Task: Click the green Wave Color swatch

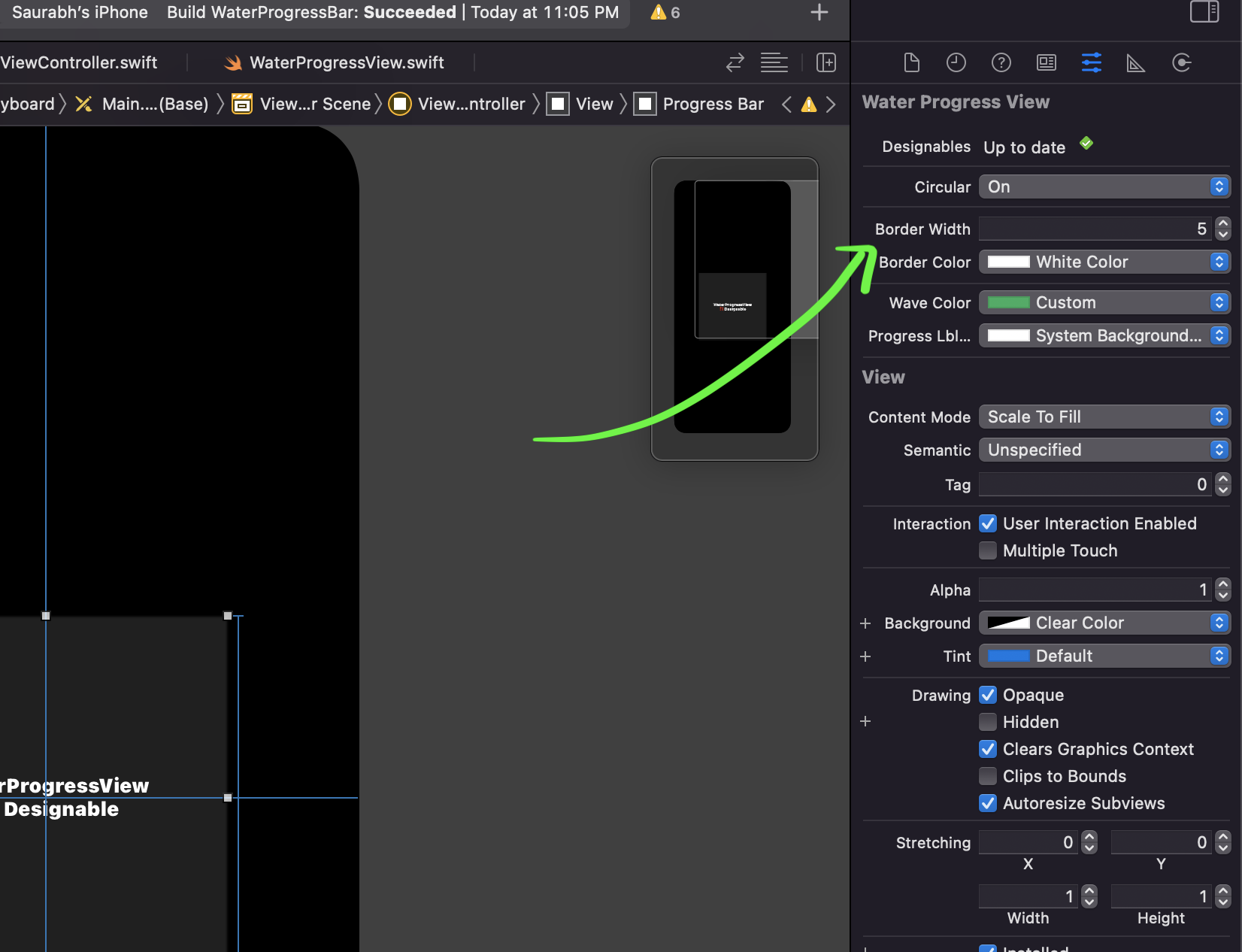Action: pyautogui.click(x=1008, y=302)
